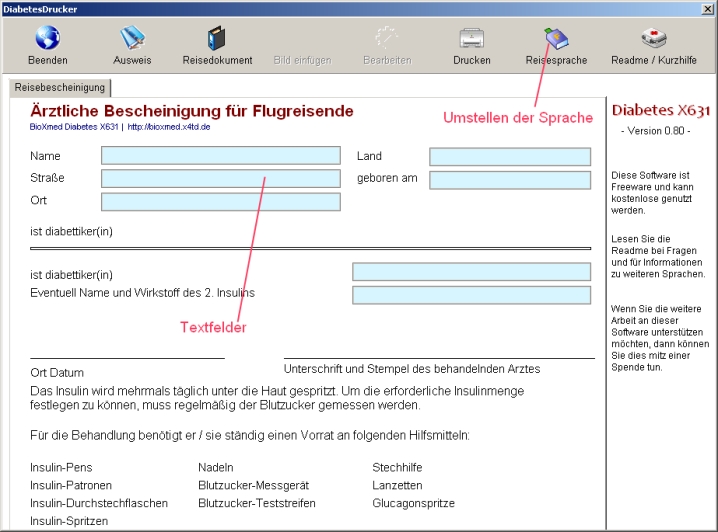The width and height of the screenshot is (718, 532).
Task: Click the Ärztliche Bescheinigung für Flugreisende heading
Action: 192,111
